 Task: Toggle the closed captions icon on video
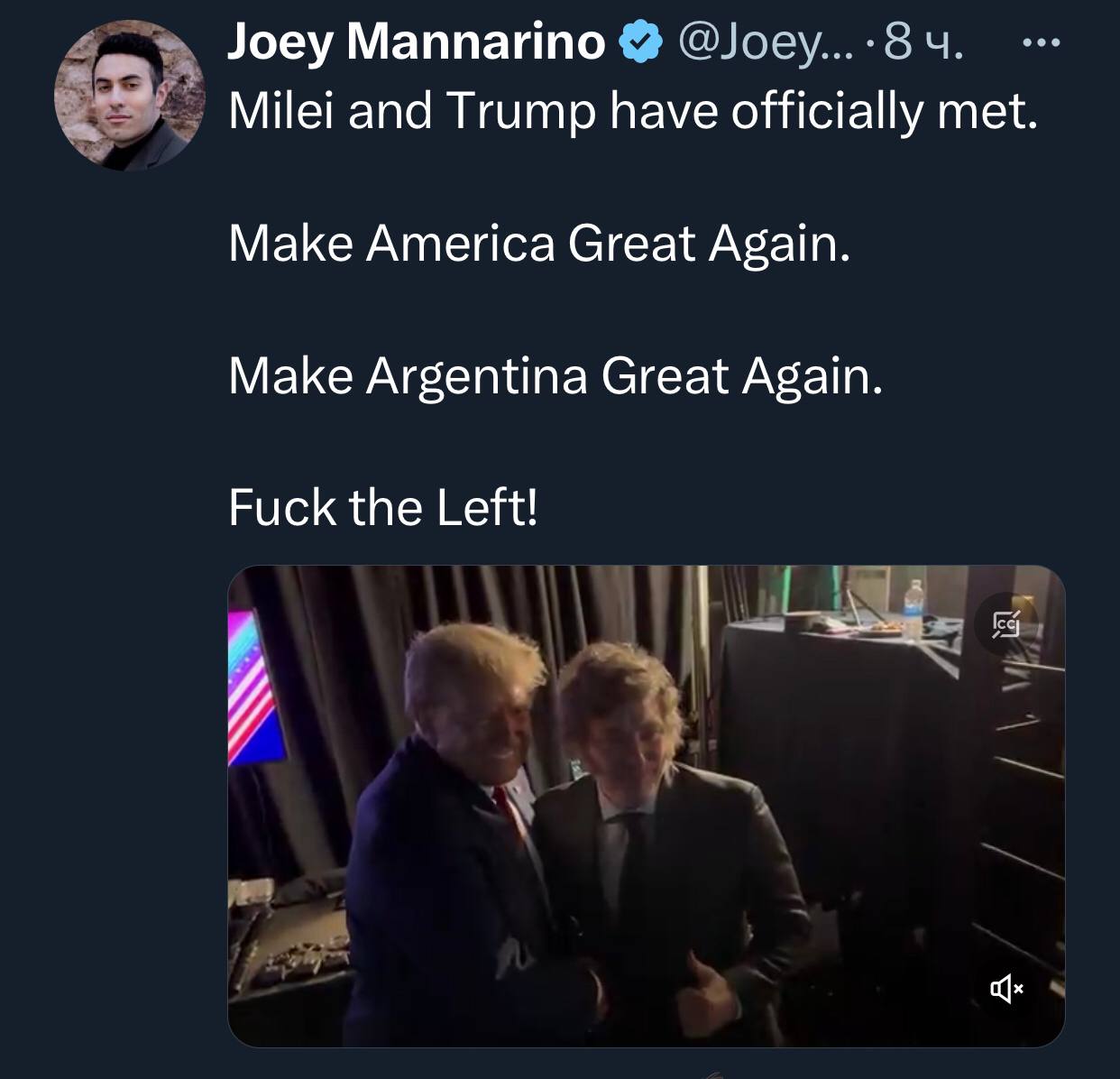pyautogui.click(x=1005, y=623)
